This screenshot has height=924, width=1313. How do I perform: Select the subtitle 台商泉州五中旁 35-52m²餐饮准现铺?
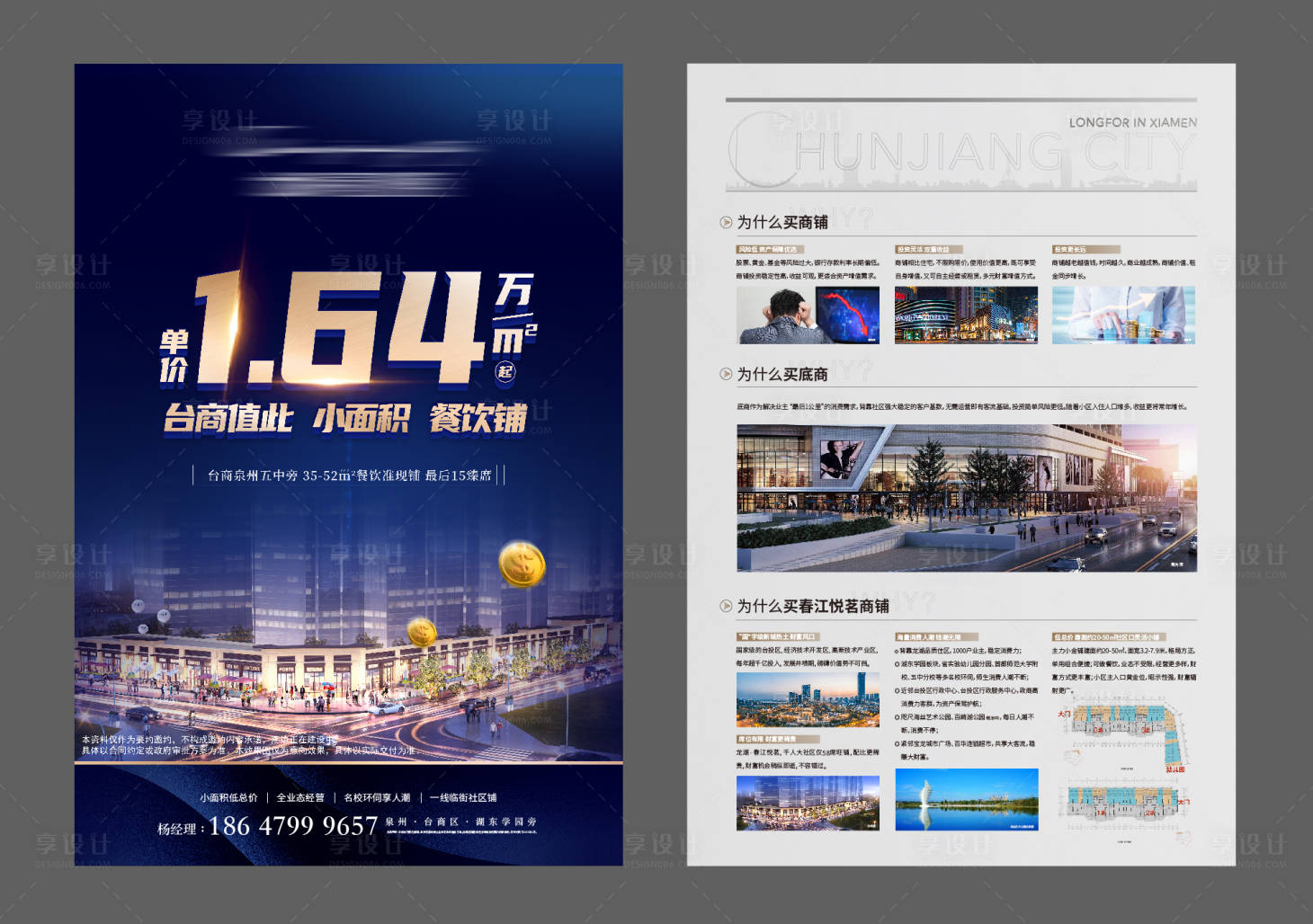pyautogui.click(x=313, y=475)
